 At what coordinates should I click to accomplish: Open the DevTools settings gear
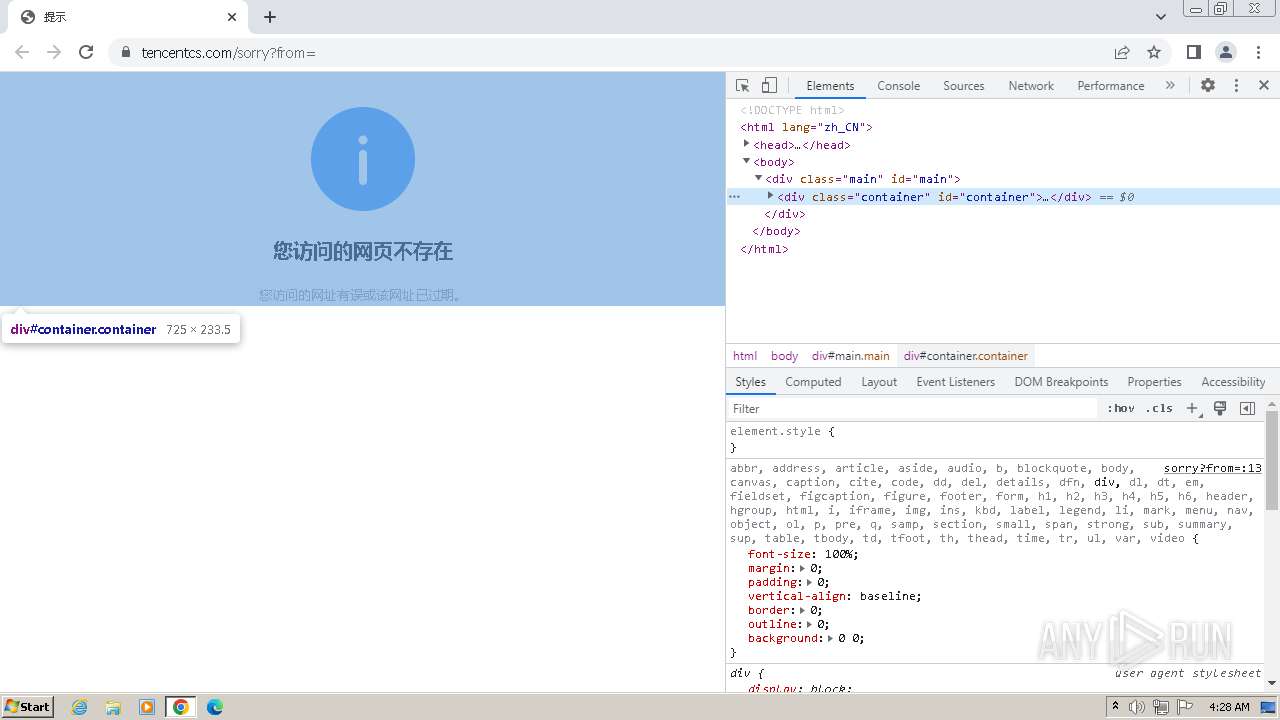[x=1208, y=86]
